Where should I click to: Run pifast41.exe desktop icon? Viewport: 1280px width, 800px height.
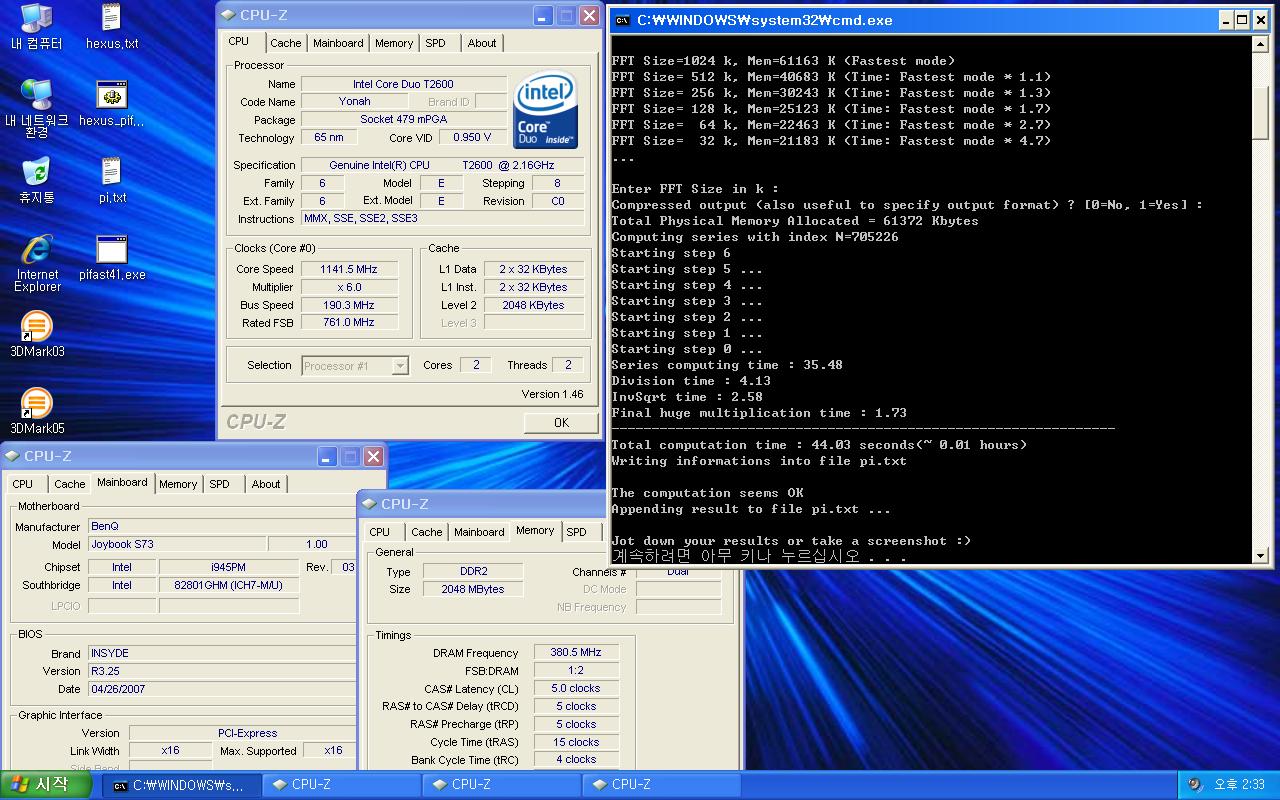(112, 258)
